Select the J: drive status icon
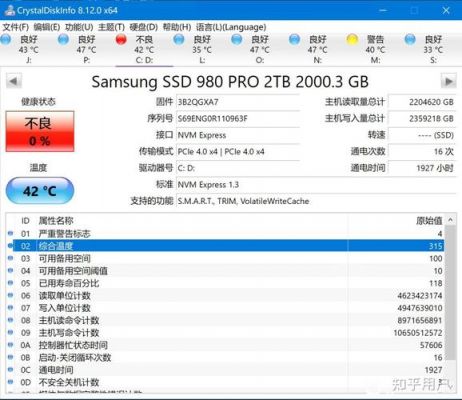Viewport: 462px width, 400px height. pyautogui.click(x=6, y=39)
